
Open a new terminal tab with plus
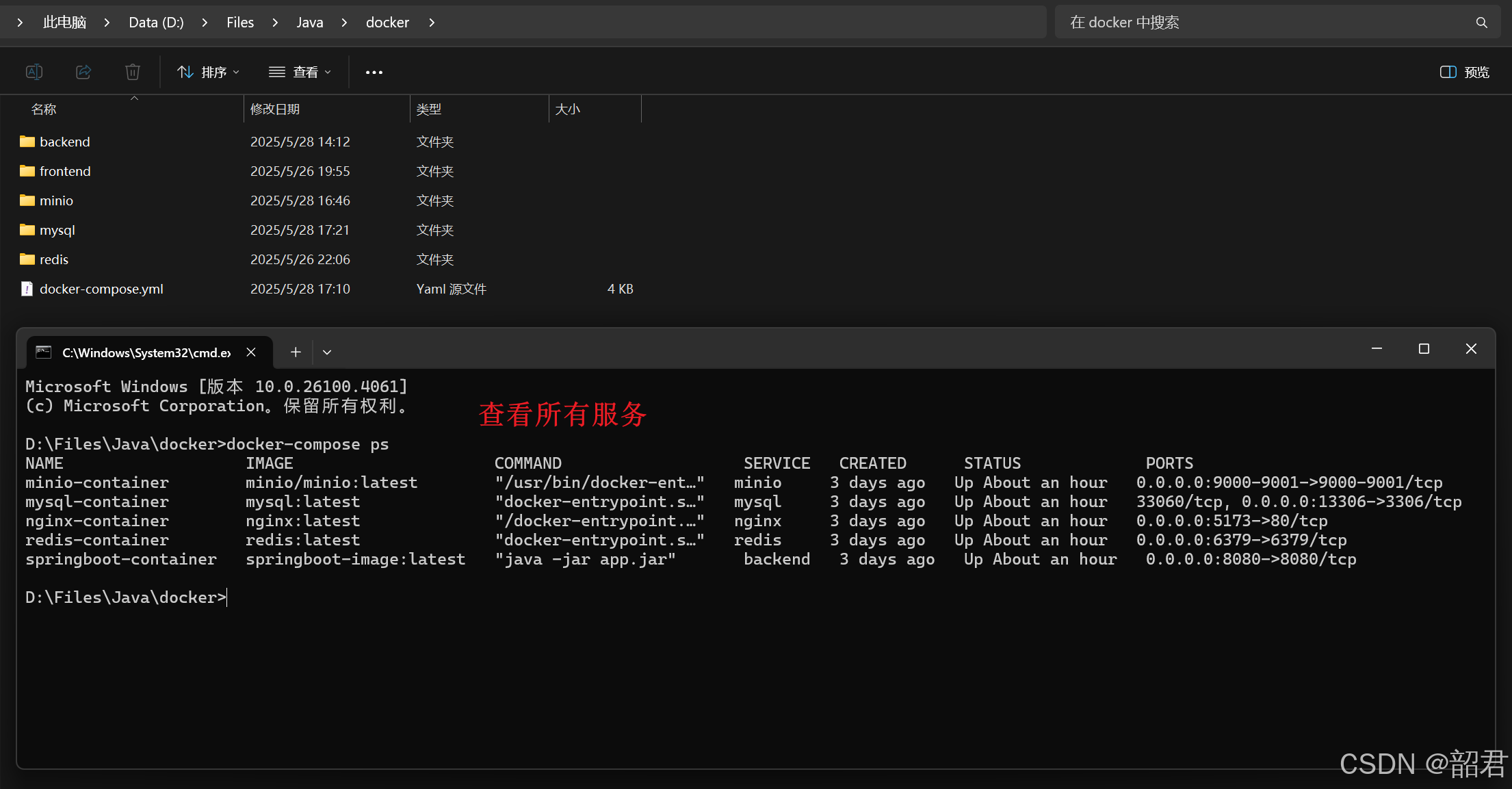296,352
